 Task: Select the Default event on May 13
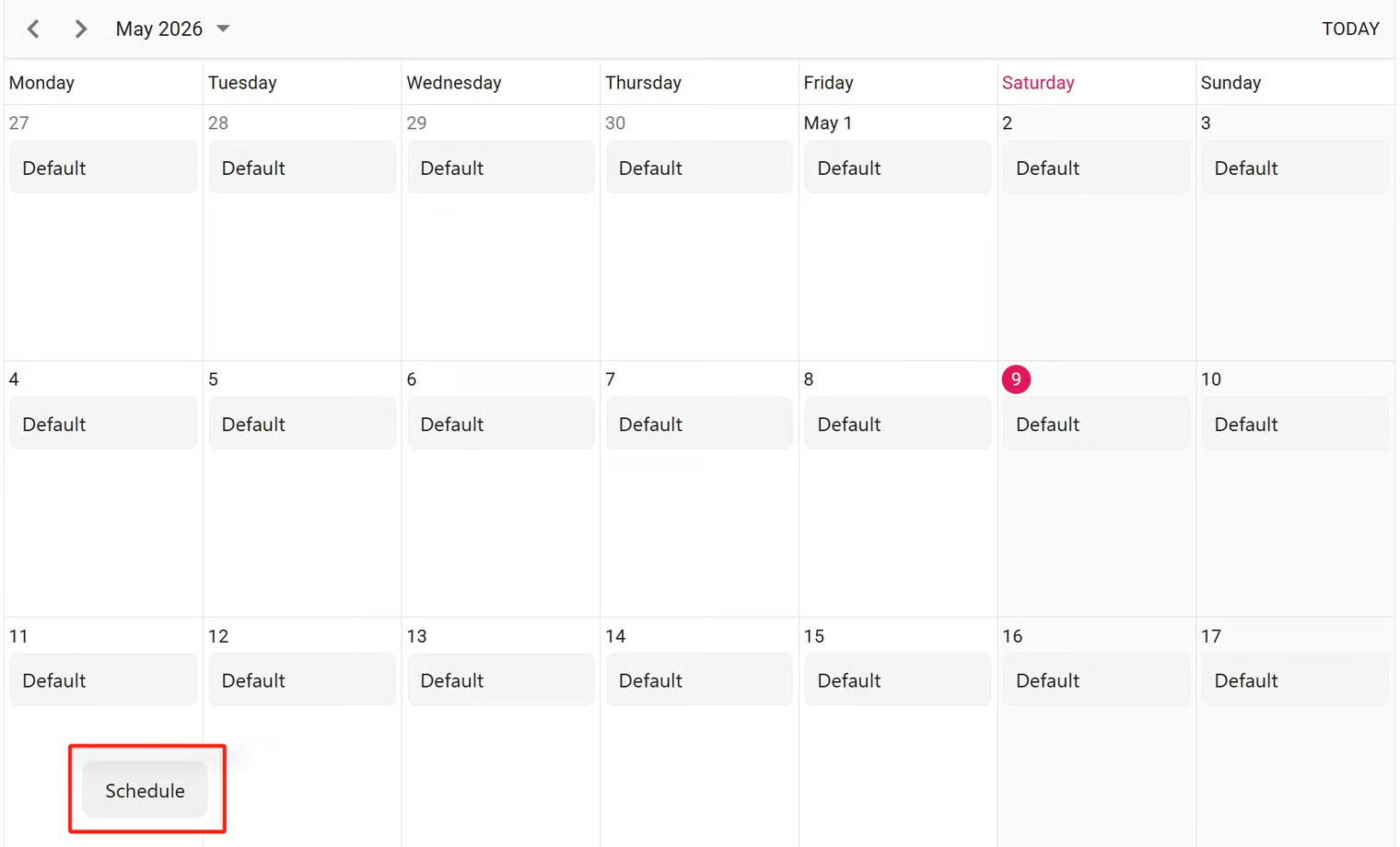click(500, 680)
